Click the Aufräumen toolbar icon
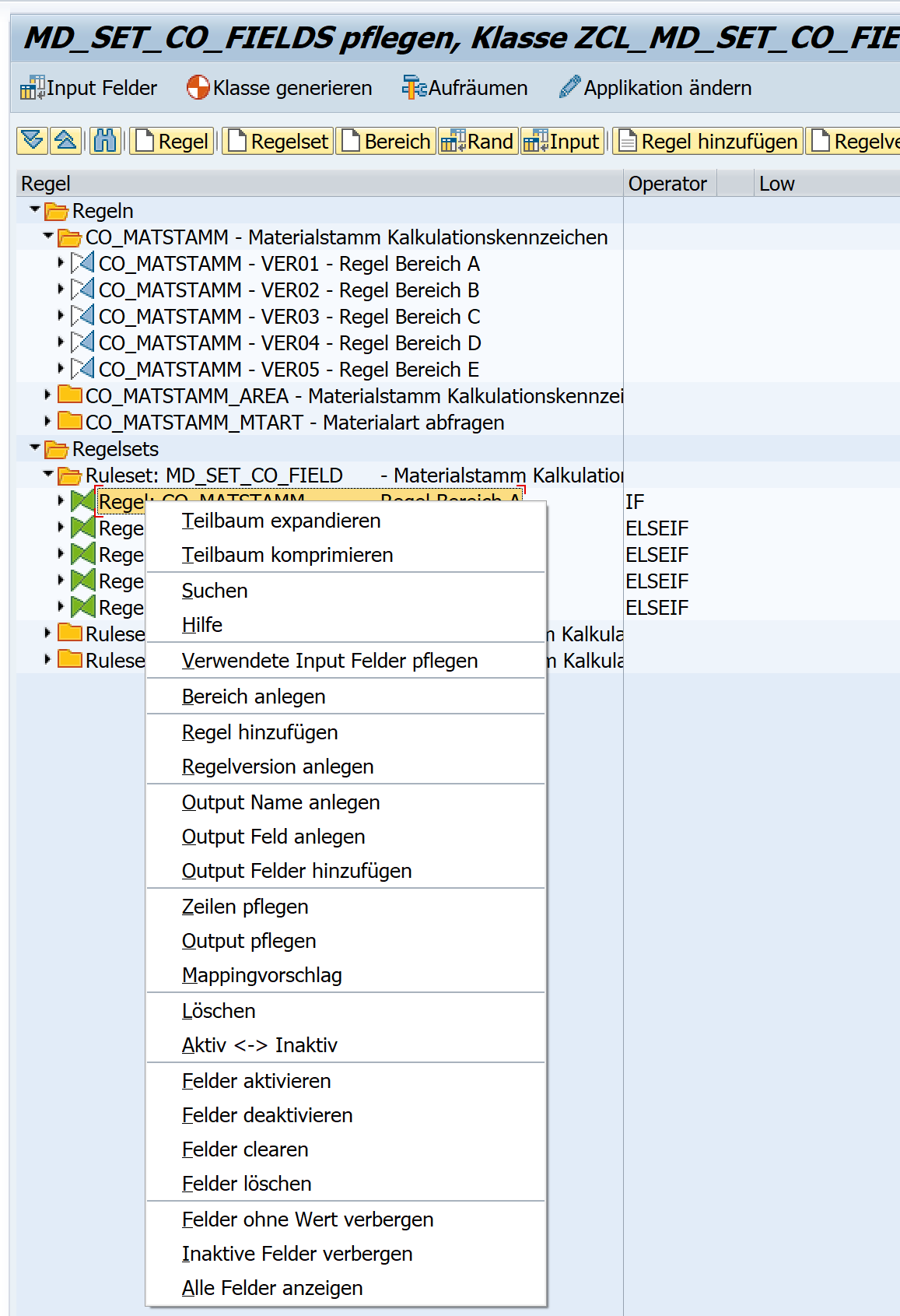 point(414,87)
